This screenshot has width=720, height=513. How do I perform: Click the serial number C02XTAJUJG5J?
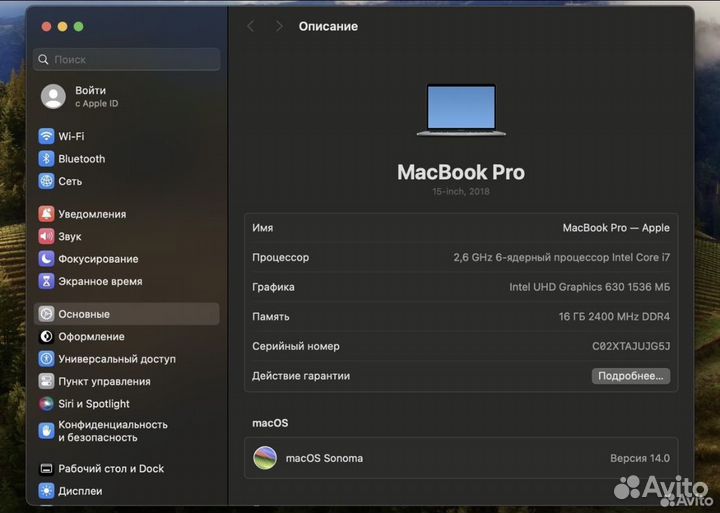click(x=631, y=346)
